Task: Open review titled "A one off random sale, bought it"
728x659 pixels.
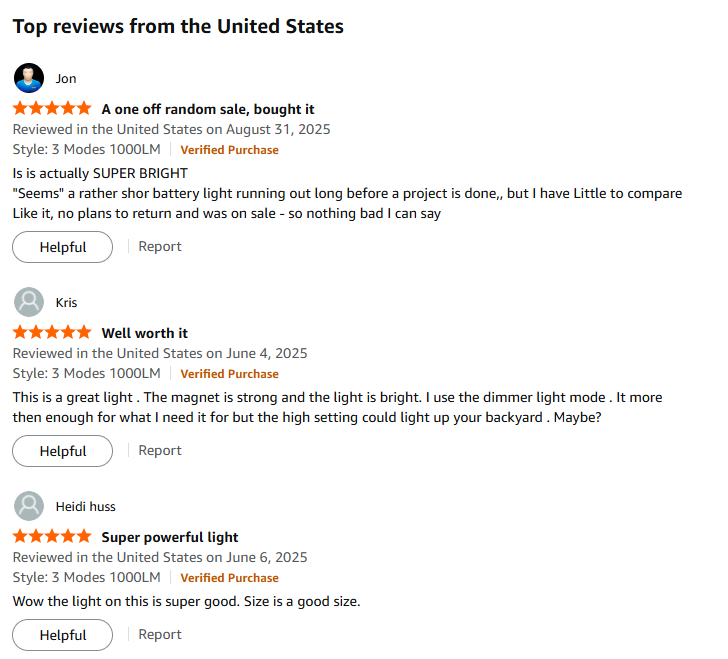Action: [208, 109]
